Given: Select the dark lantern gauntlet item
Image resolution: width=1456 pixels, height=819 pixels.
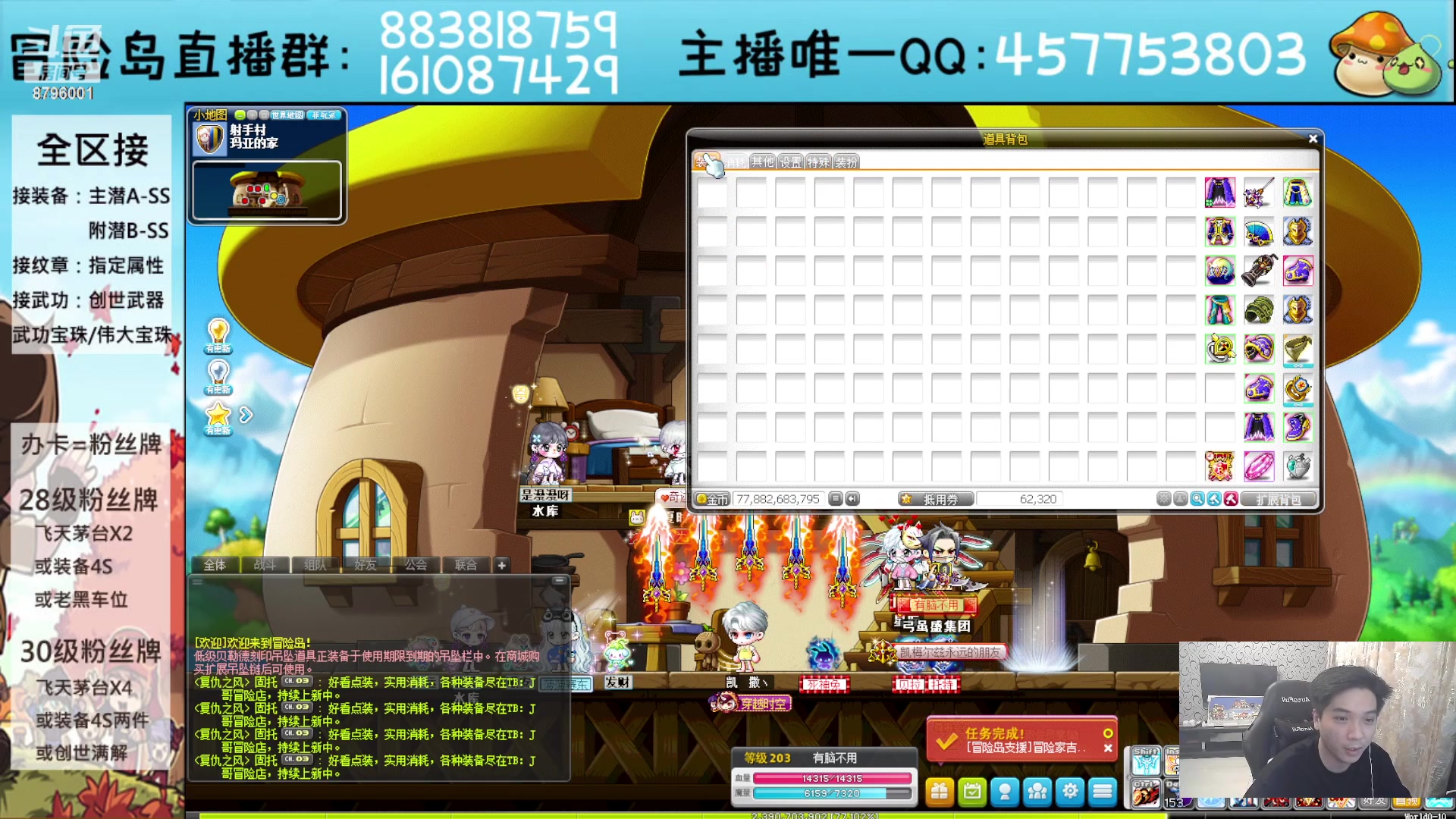Looking at the screenshot, I should pos(1259,271).
